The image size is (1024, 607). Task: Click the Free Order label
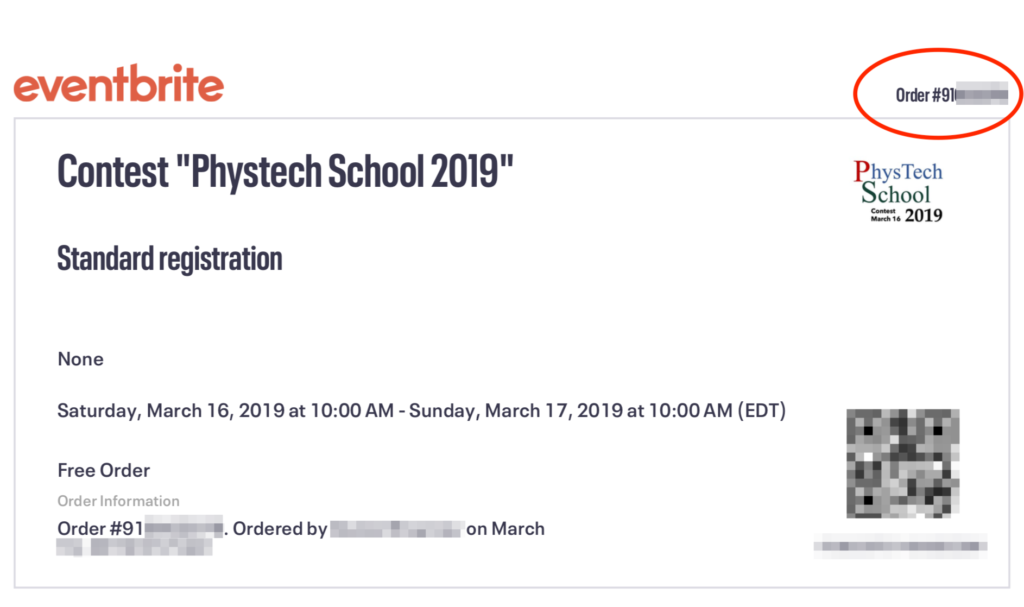pos(104,470)
